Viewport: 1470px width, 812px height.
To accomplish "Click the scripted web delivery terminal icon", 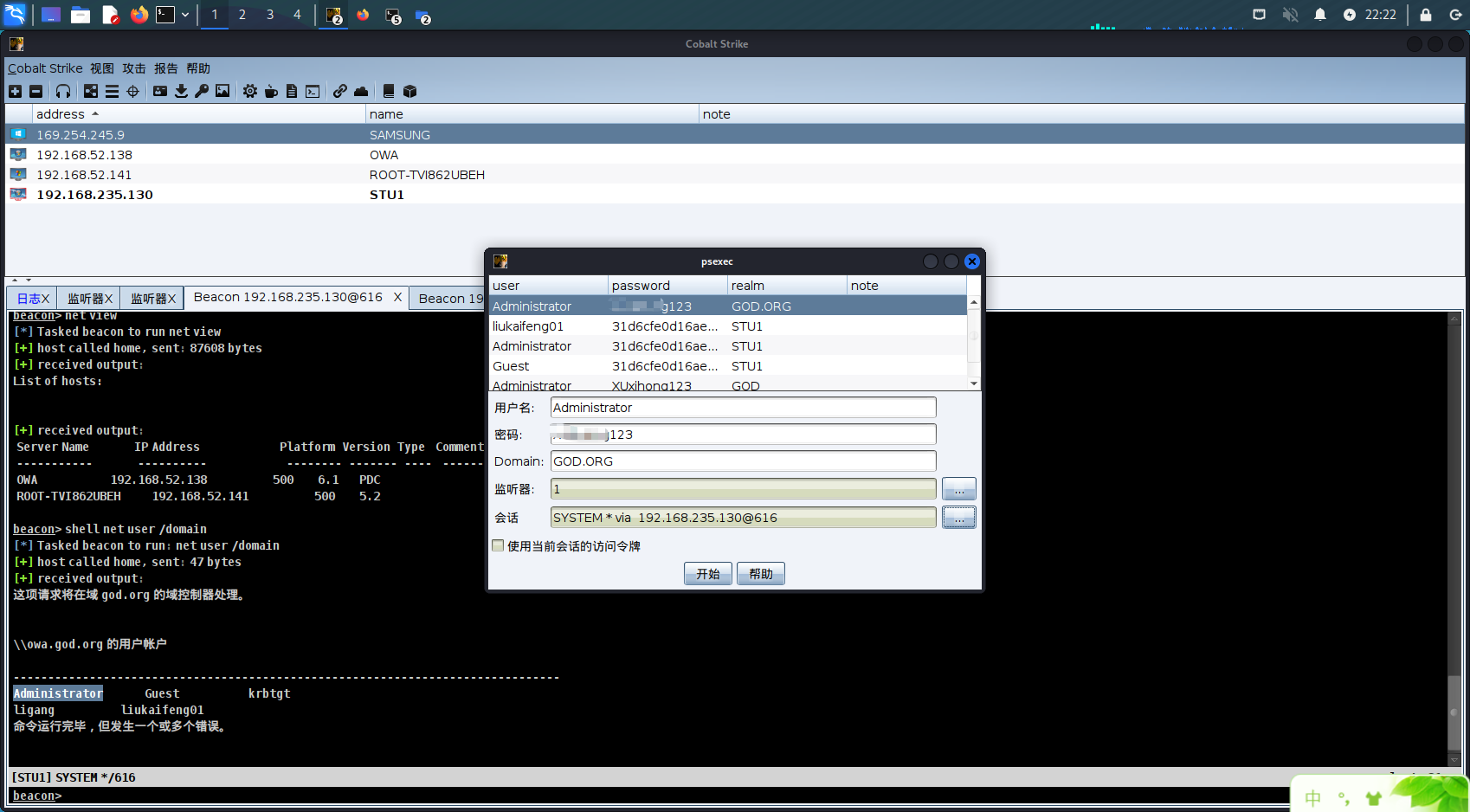I will (x=313, y=91).
